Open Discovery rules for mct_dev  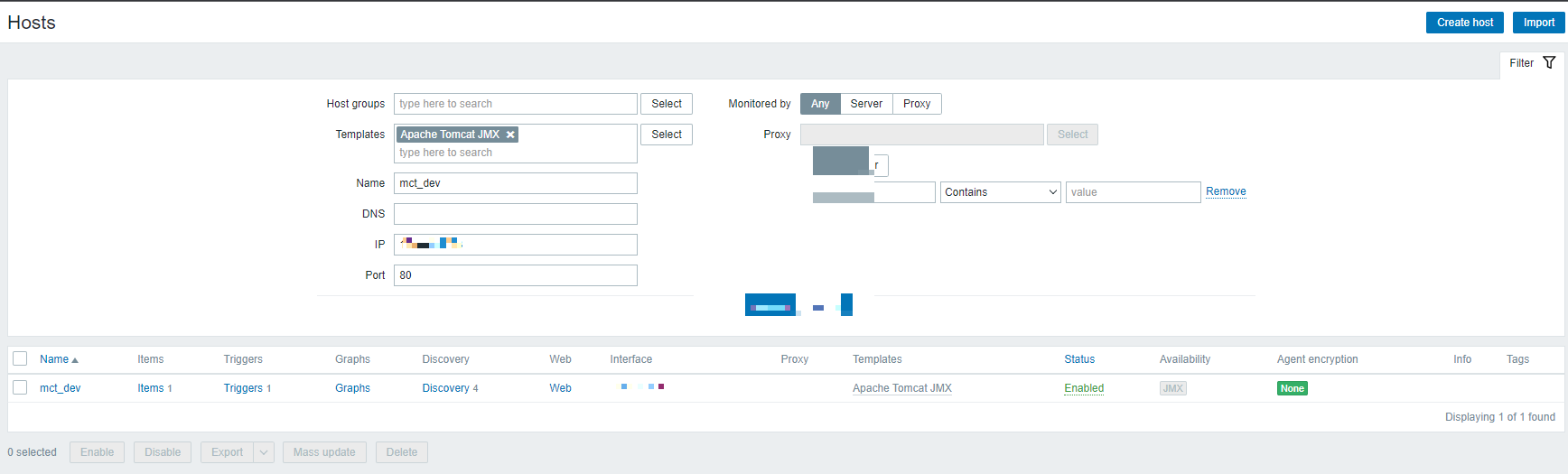[x=445, y=388]
